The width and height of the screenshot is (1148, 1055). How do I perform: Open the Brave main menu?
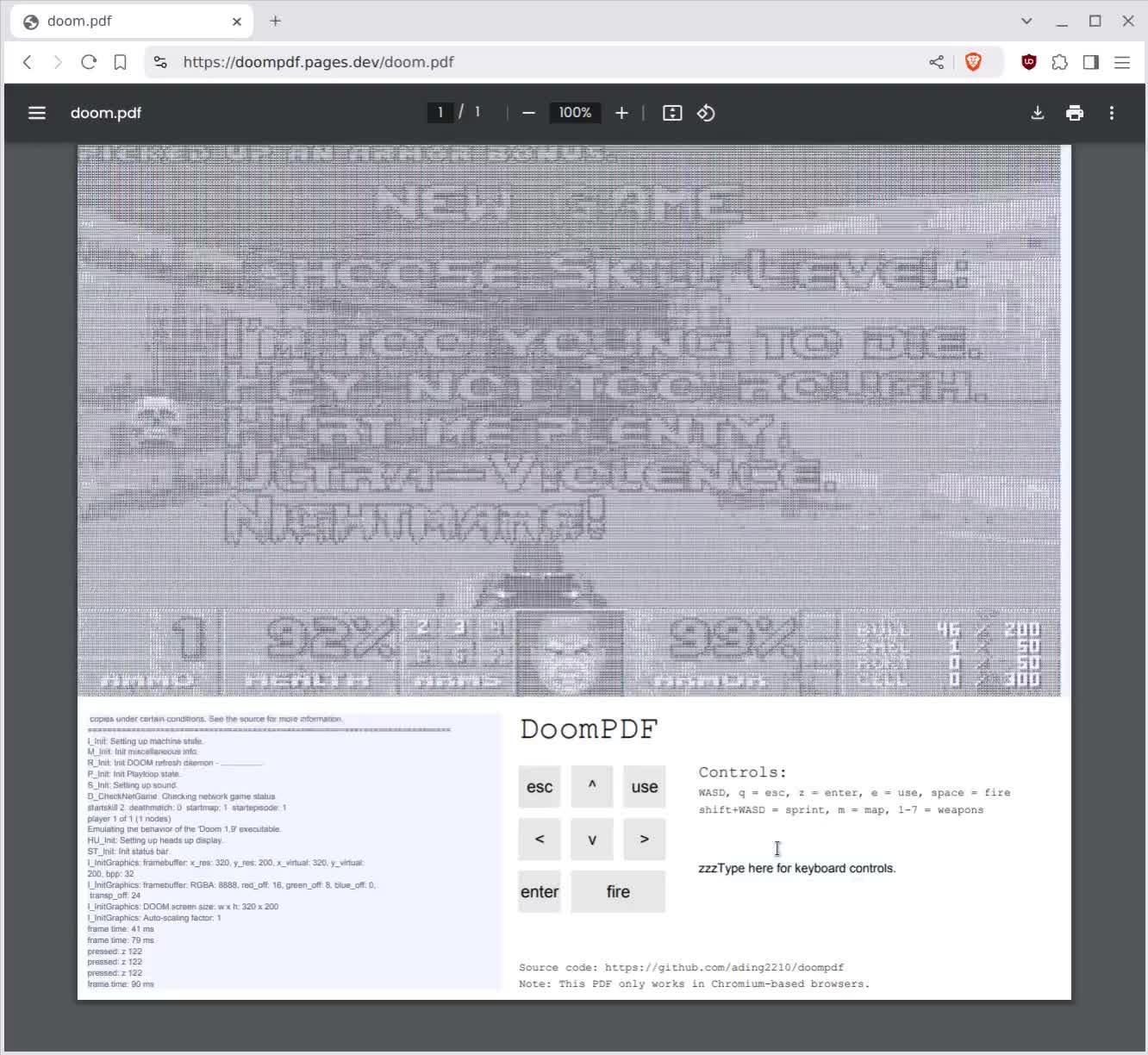(x=1122, y=61)
